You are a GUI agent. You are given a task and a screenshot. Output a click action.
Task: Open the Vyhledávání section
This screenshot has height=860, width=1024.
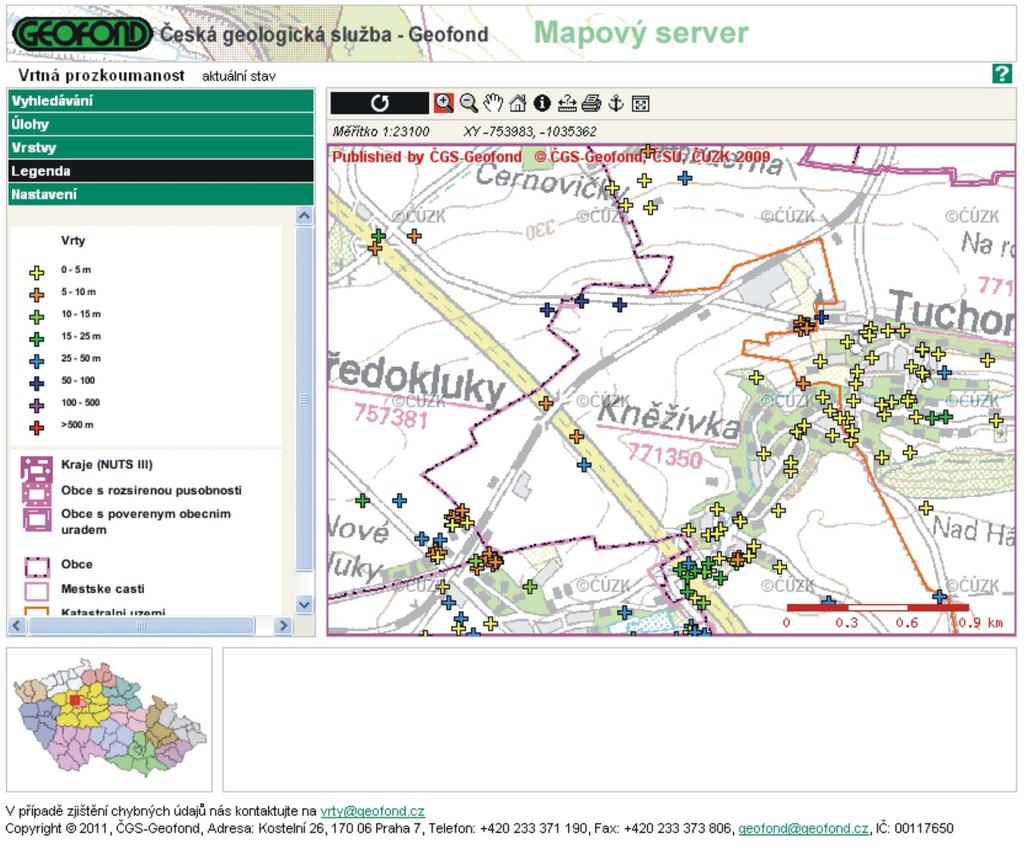click(161, 101)
